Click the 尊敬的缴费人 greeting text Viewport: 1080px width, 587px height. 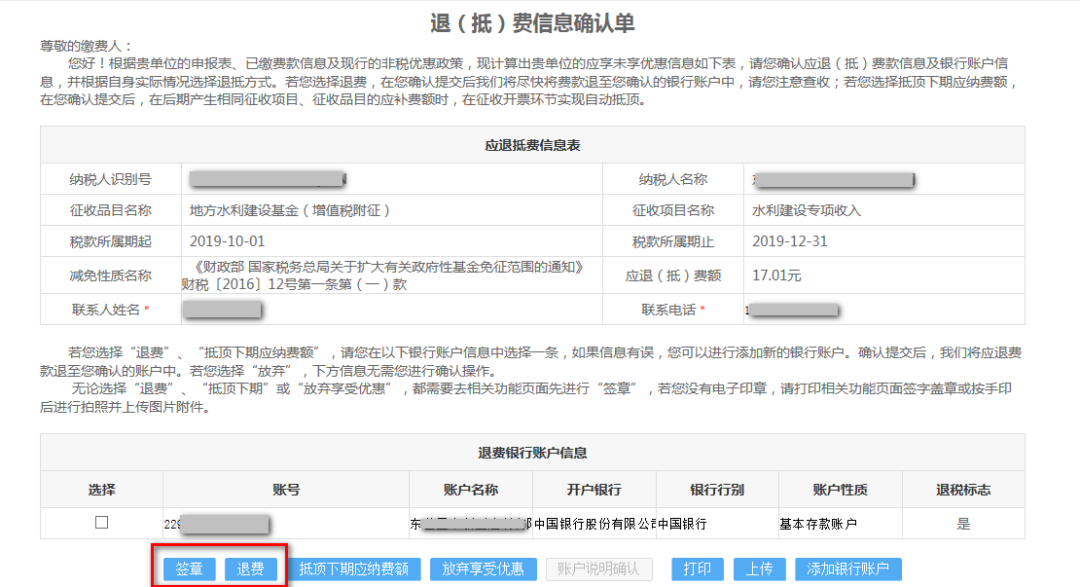pos(85,46)
